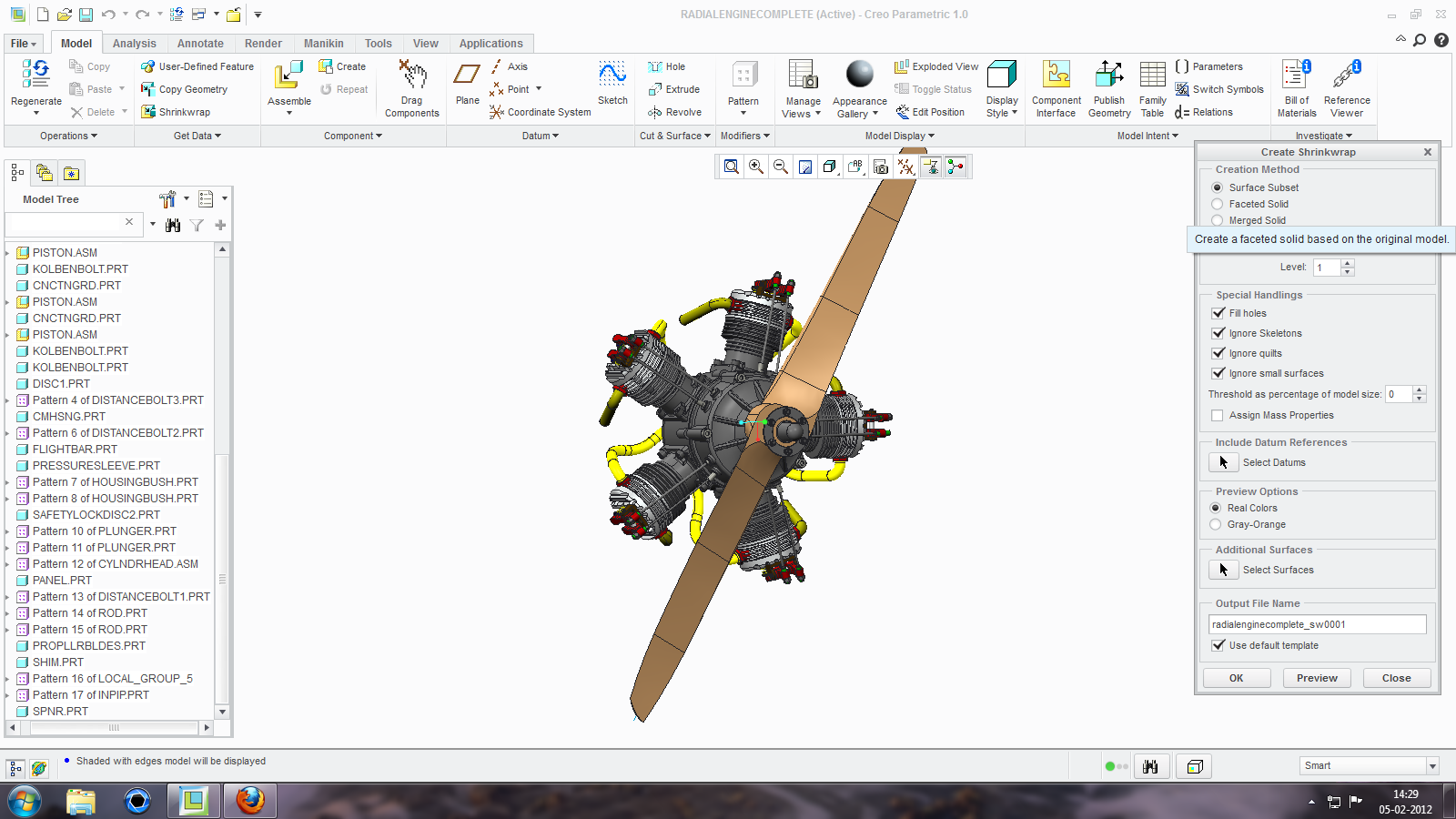The width and height of the screenshot is (1456, 819).
Task: Open the Model Tree settings icon
Action: [167, 199]
